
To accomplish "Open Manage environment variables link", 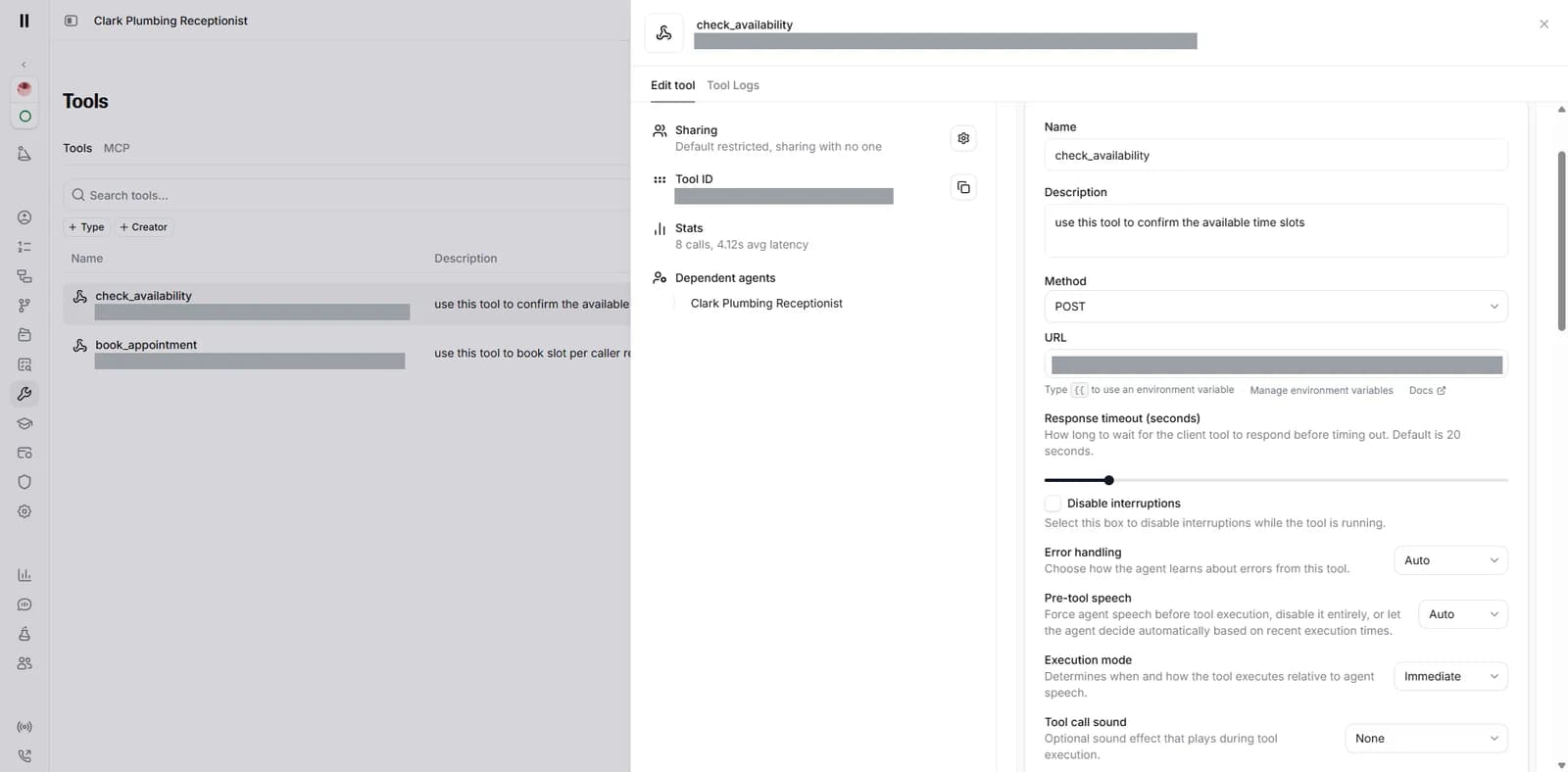I will pyautogui.click(x=1321, y=390).
